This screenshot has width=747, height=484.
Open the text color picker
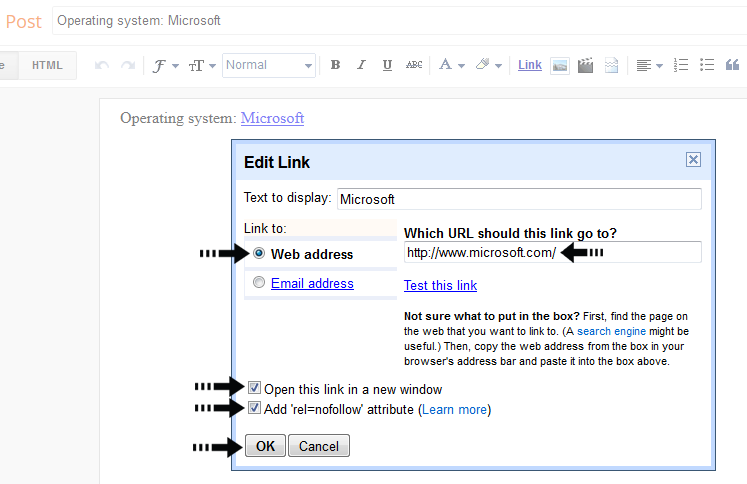tap(452, 65)
